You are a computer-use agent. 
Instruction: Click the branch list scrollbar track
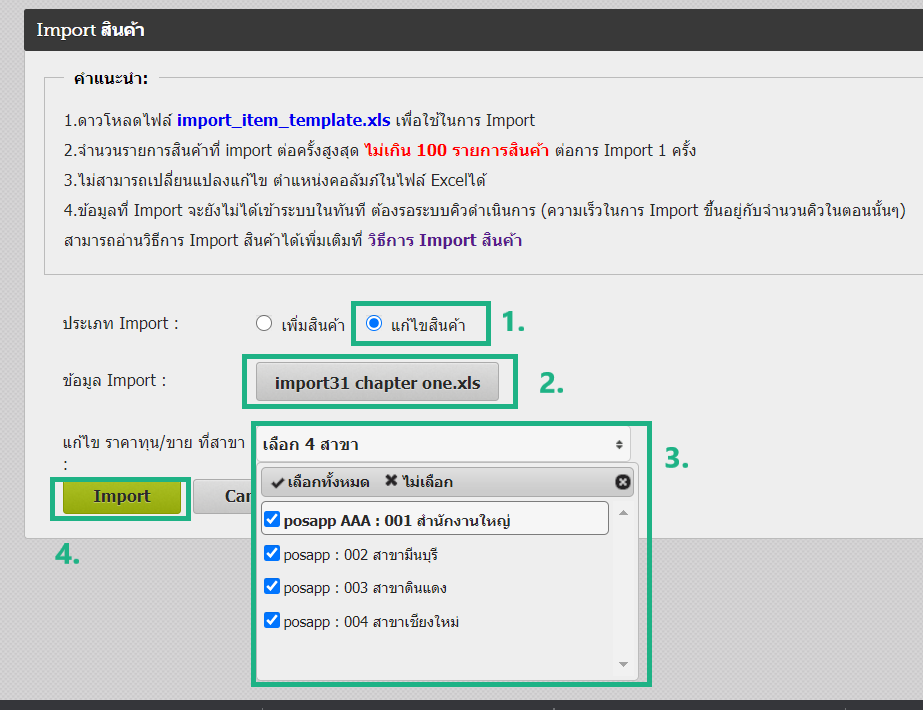(x=623, y=590)
